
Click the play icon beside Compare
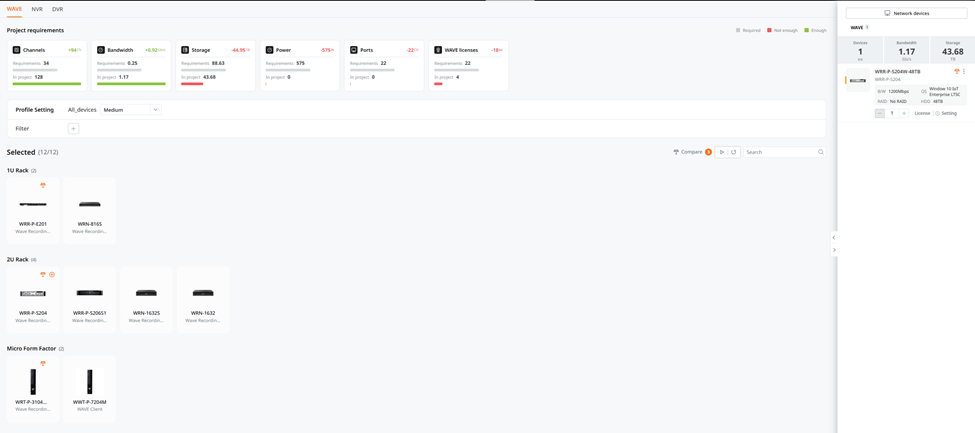722,152
